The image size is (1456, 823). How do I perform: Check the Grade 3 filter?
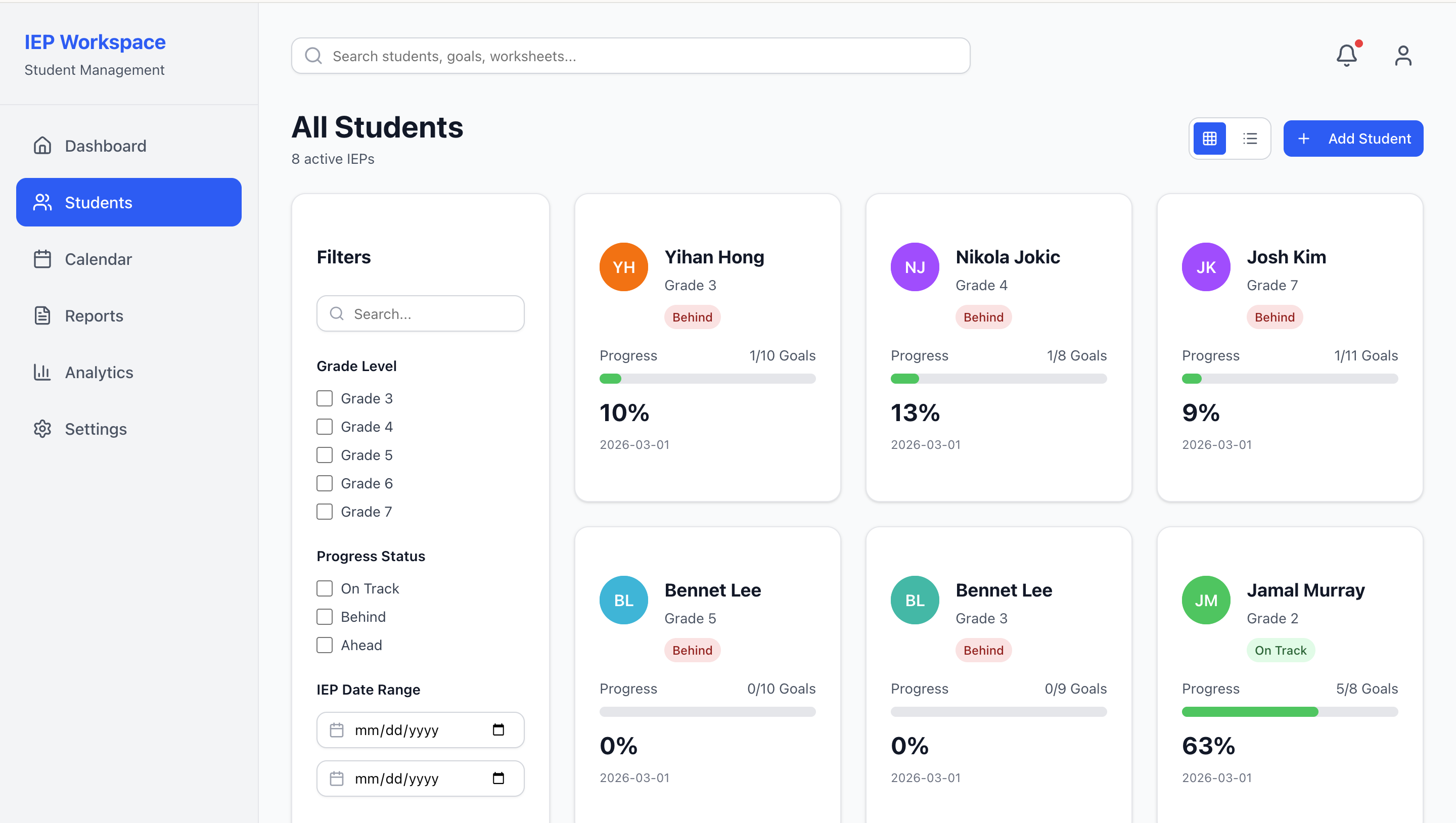tap(325, 398)
